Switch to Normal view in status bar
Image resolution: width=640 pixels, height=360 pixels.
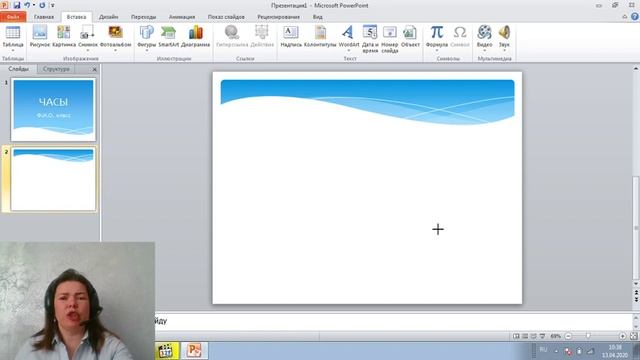(516, 336)
